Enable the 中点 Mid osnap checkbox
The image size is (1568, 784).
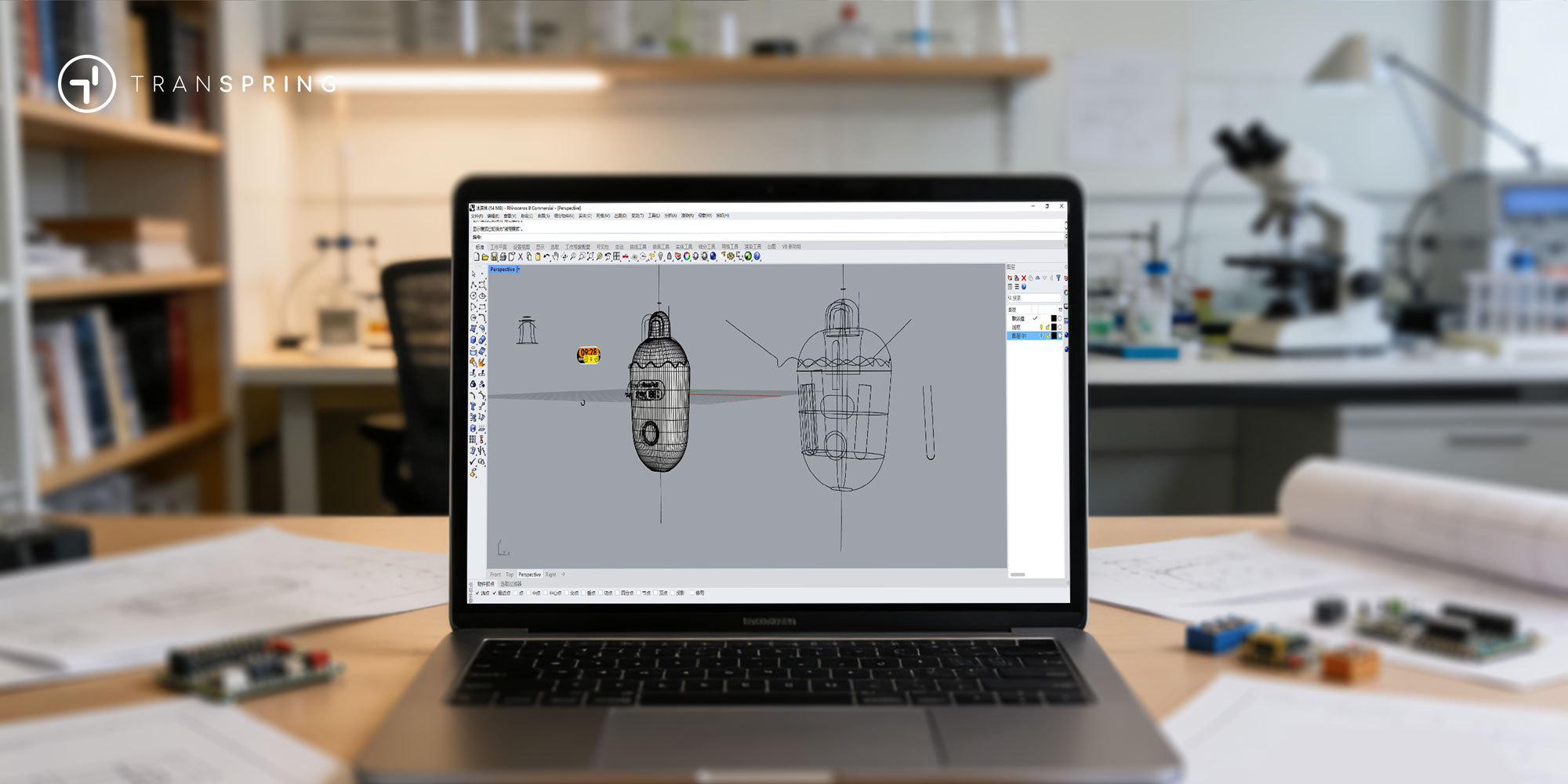coord(528,593)
